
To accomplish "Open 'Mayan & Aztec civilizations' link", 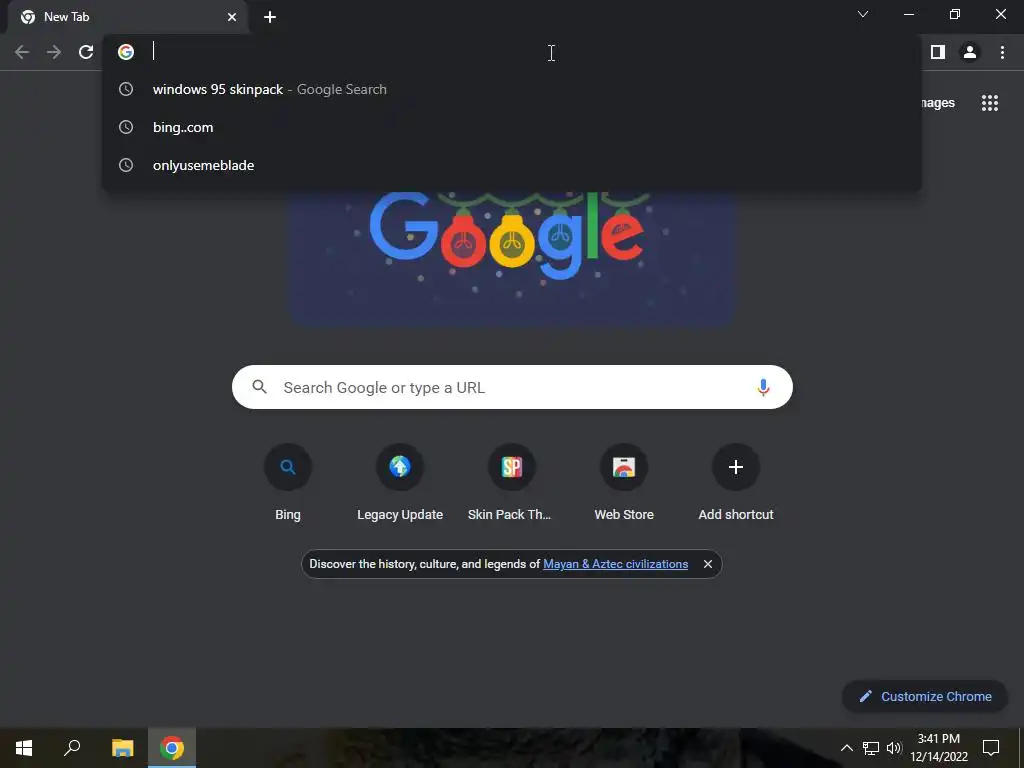I will pyautogui.click(x=615, y=564).
